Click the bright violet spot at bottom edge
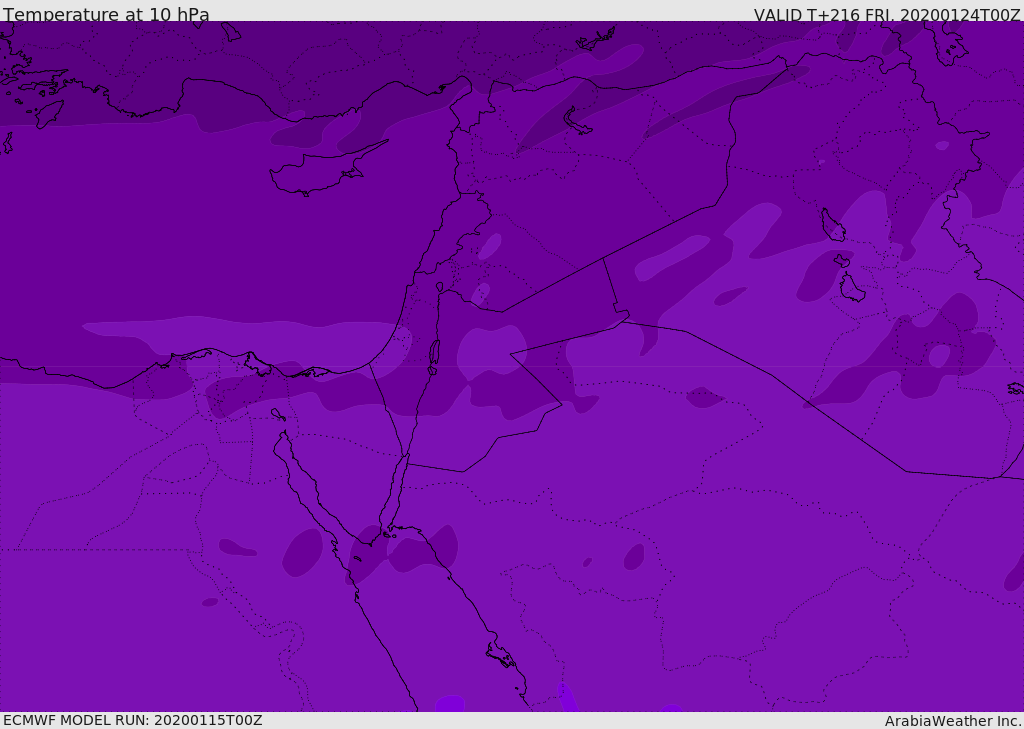Screen dimensions: 1024x729 pyautogui.click(x=567, y=698)
